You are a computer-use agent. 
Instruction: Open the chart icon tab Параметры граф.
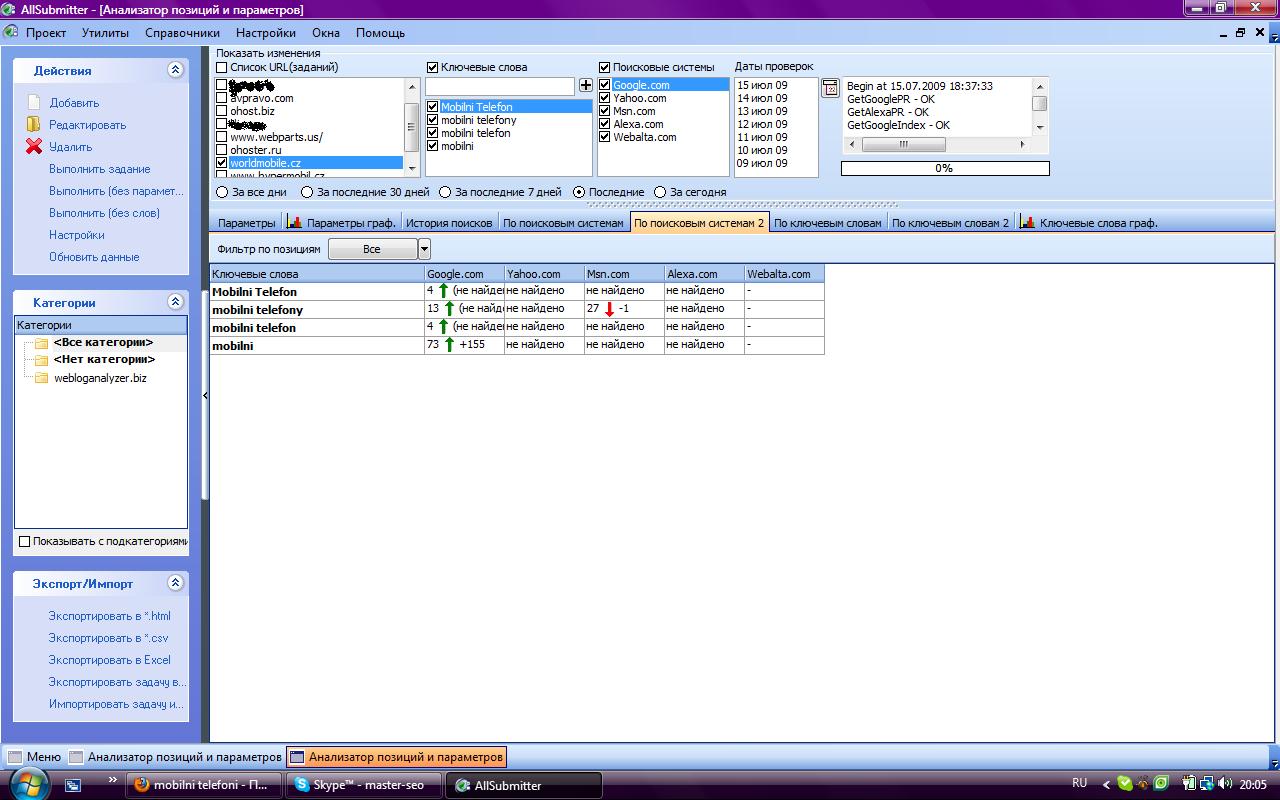pos(295,223)
